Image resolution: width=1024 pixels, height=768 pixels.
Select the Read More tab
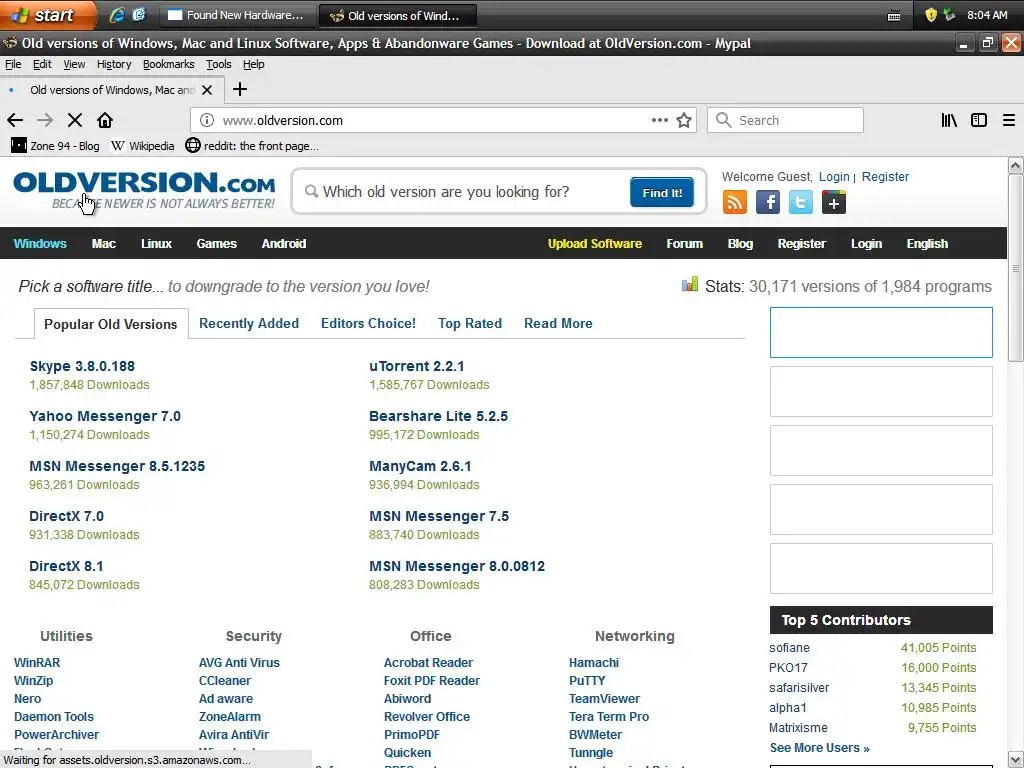click(x=558, y=323)
